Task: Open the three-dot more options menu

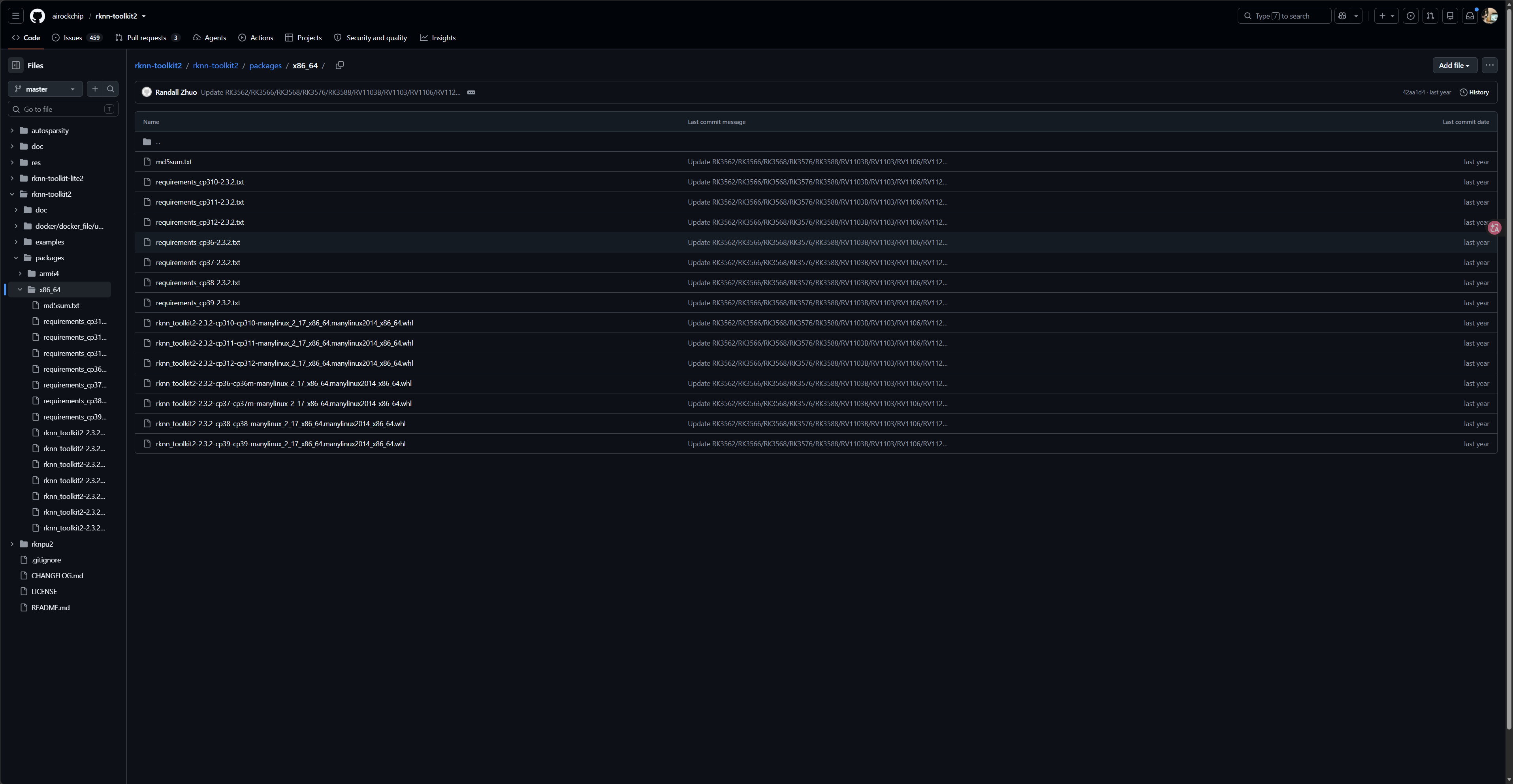Action: point(1489,65)
